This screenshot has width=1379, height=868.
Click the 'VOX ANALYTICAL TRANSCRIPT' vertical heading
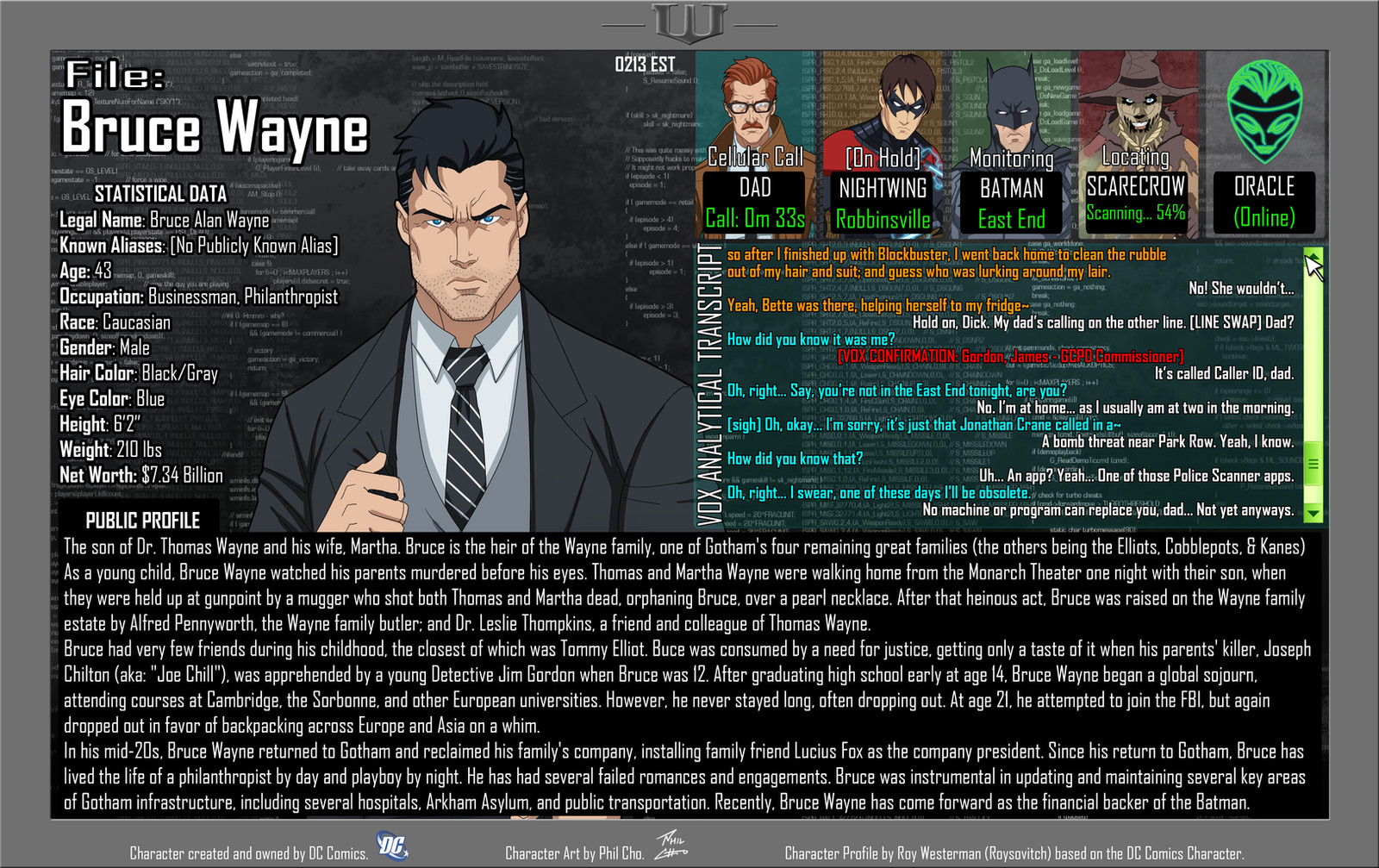[x=709, y=385]
